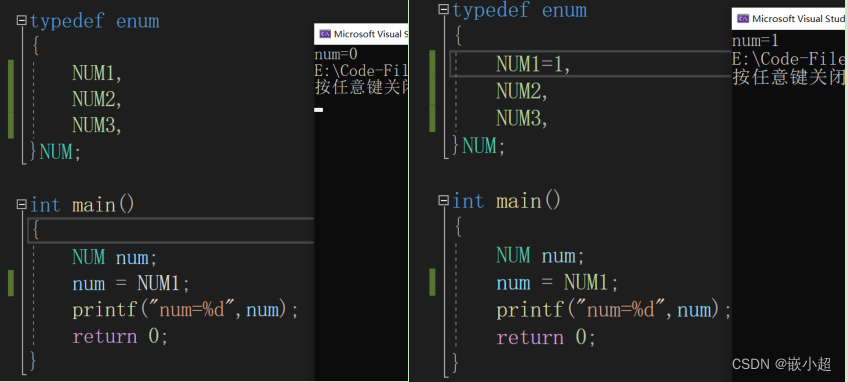The image size is (848, 382).
Task: Collapse int main() beside the num=1 console
Action: [443, 201]
